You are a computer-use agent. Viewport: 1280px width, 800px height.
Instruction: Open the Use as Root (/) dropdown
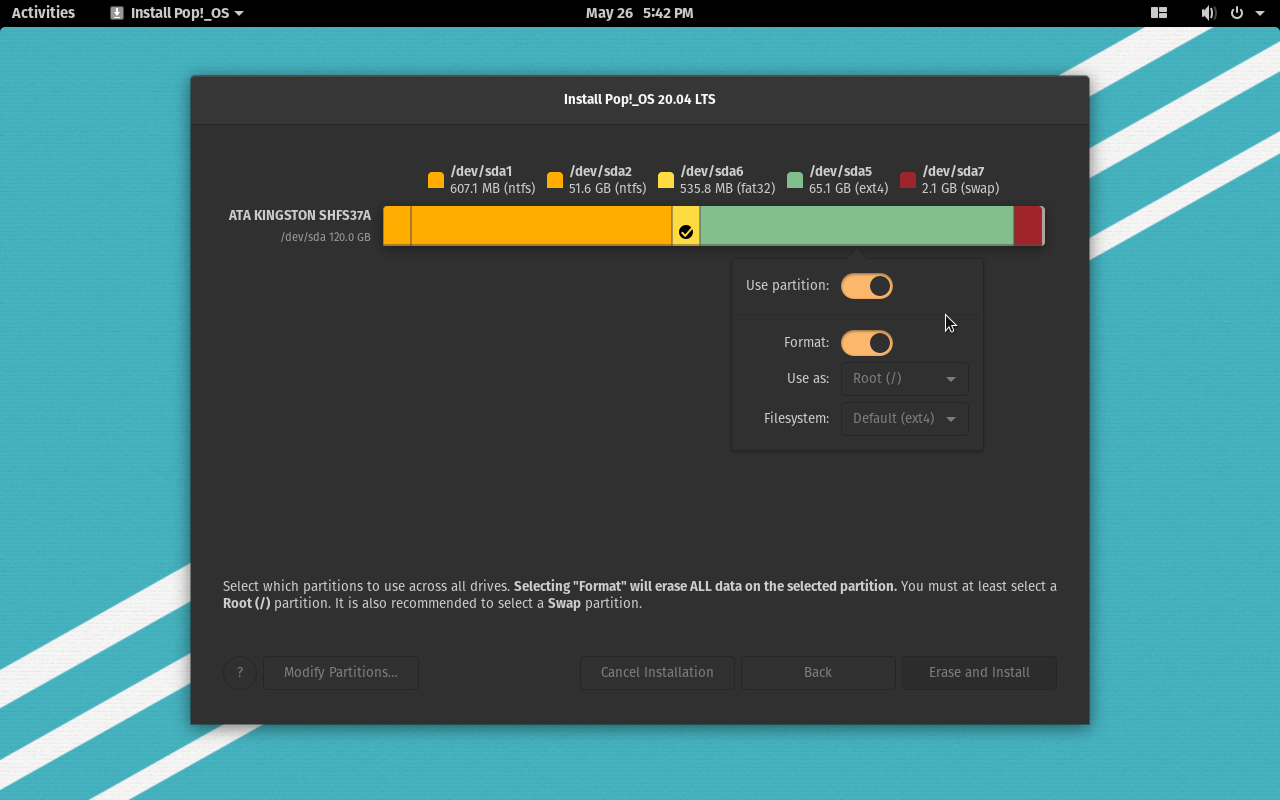click(905, 379)
